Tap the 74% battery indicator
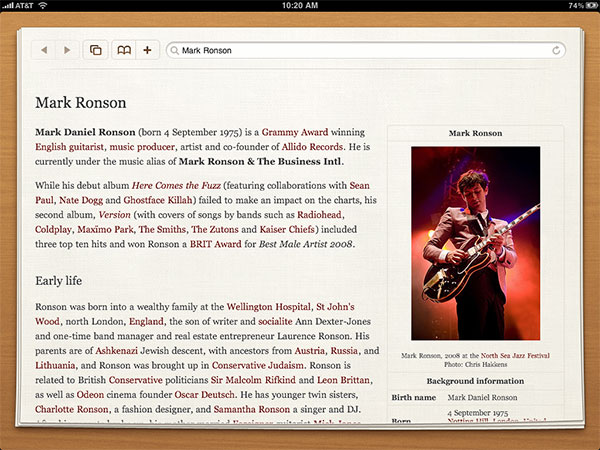 (x=583, y=5)
